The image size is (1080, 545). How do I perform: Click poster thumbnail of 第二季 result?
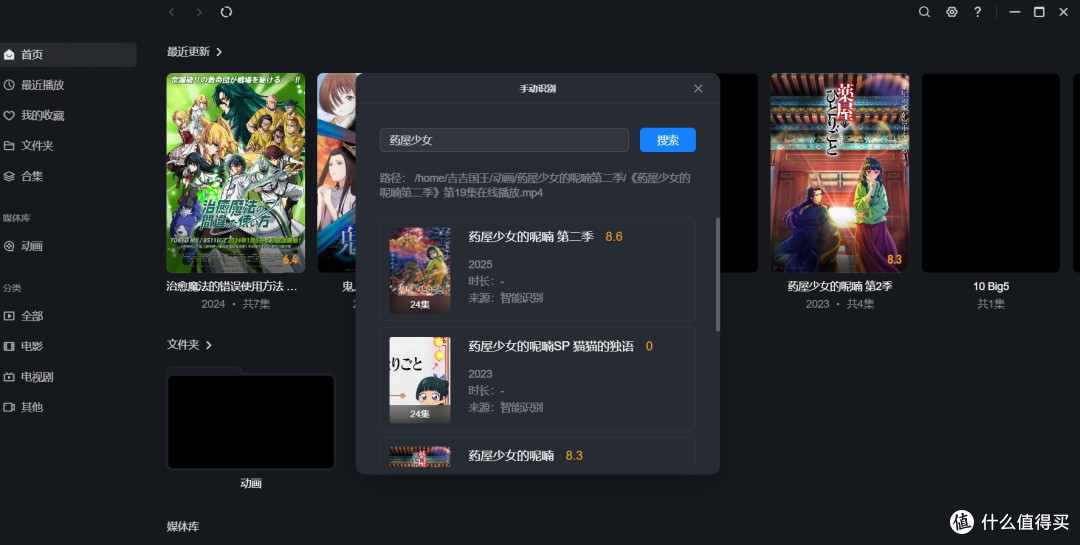[419, 270]
